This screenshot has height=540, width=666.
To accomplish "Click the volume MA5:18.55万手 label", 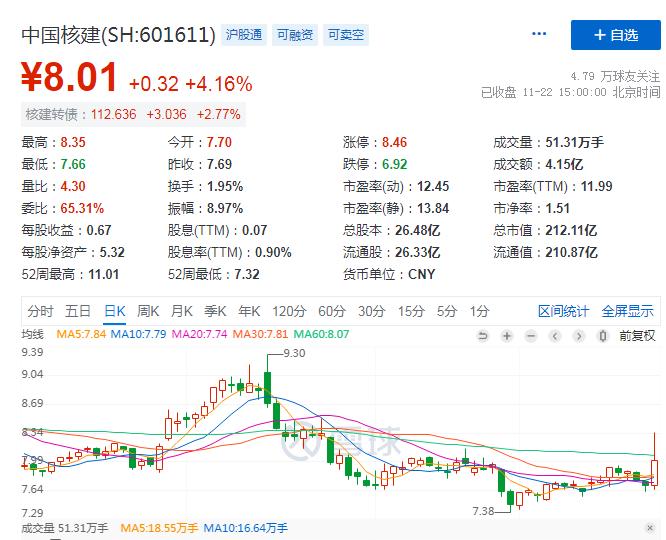I will (159, 528).
